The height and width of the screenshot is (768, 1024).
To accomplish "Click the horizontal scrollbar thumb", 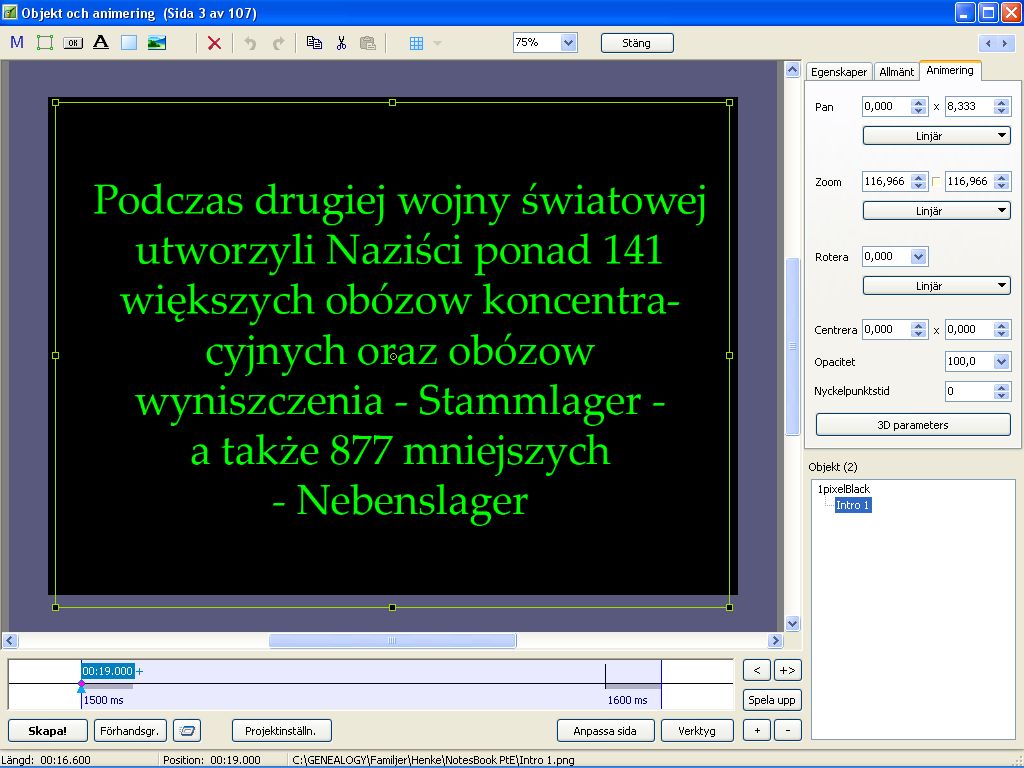I will pos(392,641).
